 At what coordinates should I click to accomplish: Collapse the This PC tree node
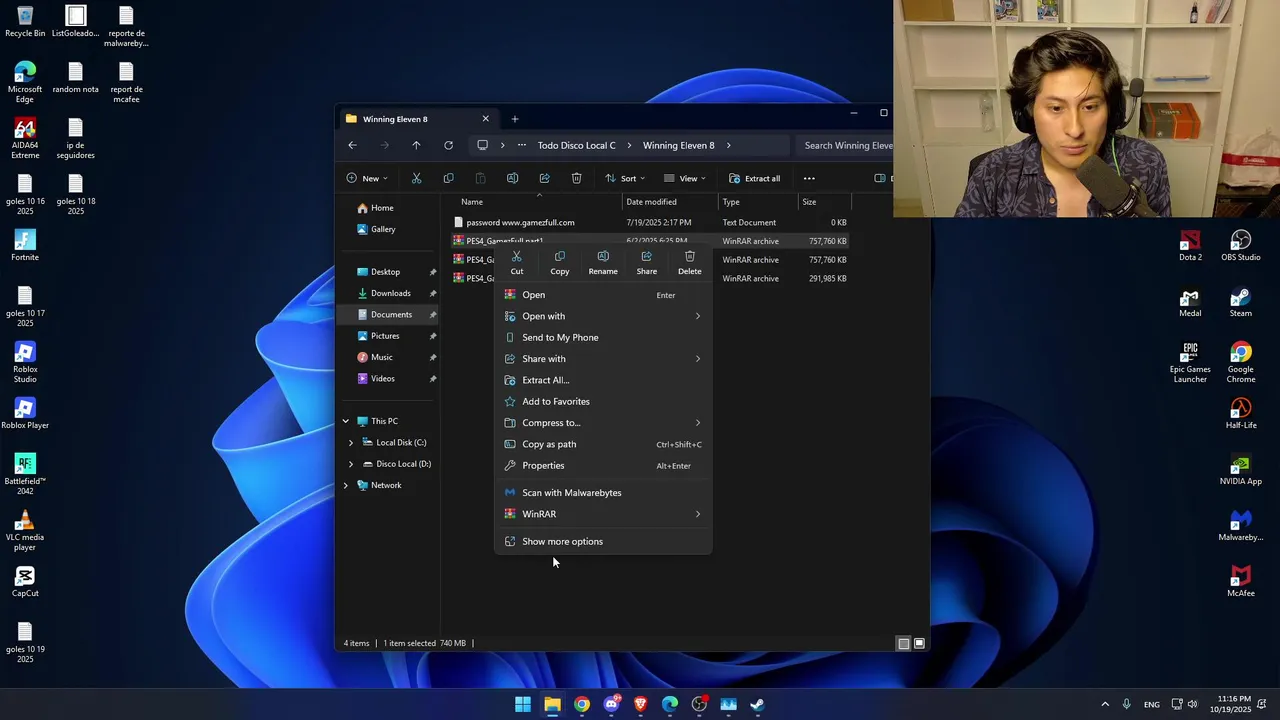click(346, 421)
